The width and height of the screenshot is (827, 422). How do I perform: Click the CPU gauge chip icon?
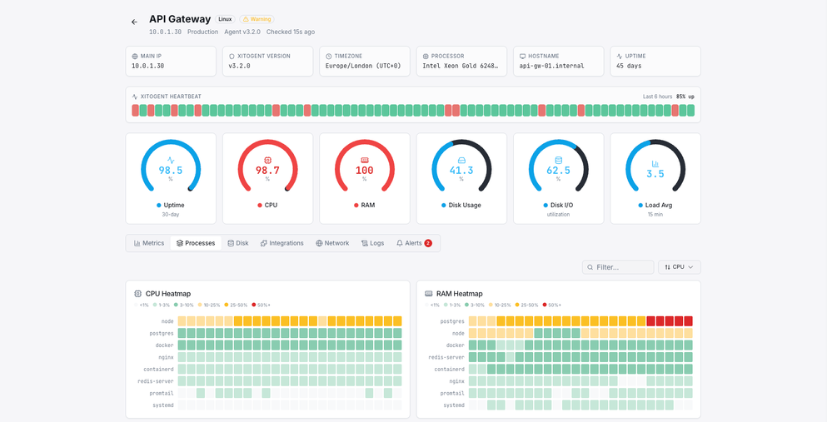267,160
